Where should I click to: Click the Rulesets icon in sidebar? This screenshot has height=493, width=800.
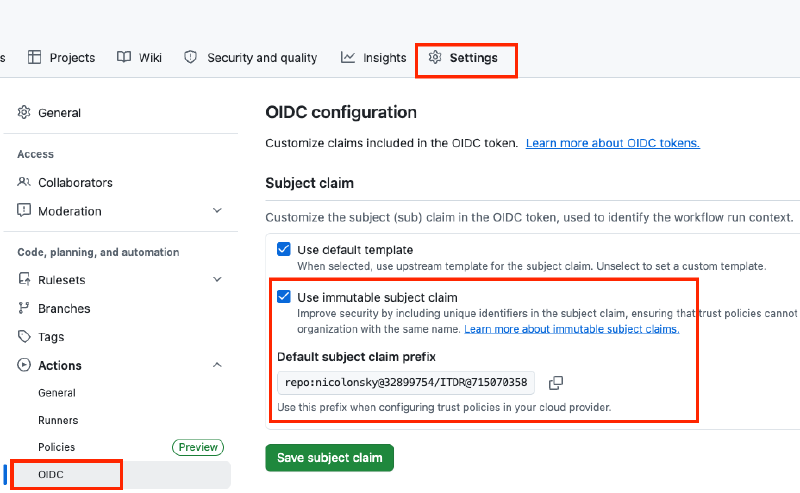24,279
